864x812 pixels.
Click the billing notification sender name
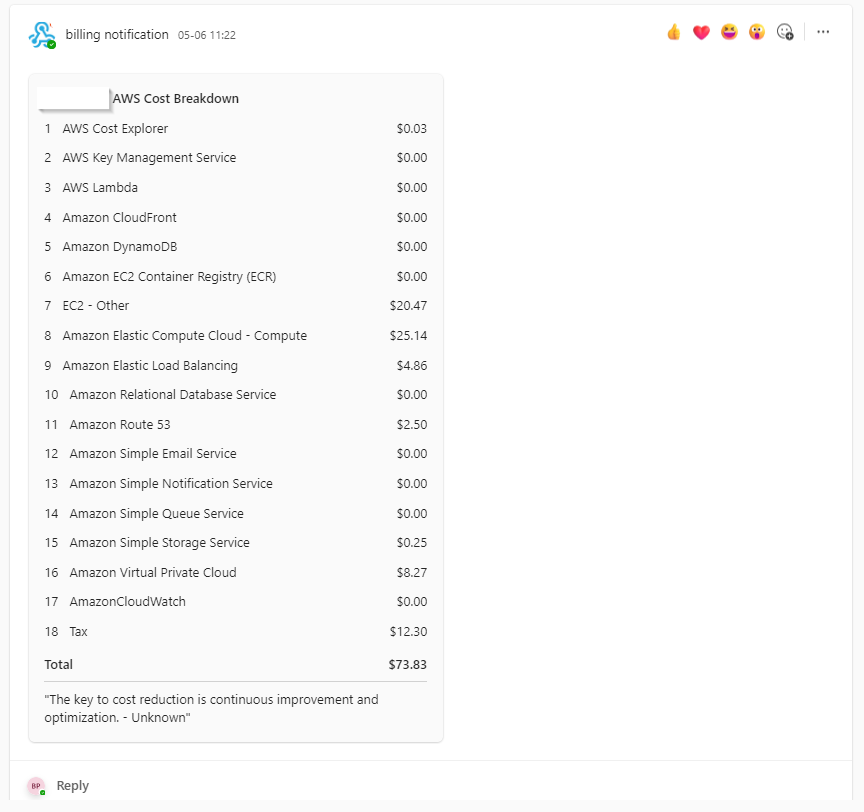(117, 35)
